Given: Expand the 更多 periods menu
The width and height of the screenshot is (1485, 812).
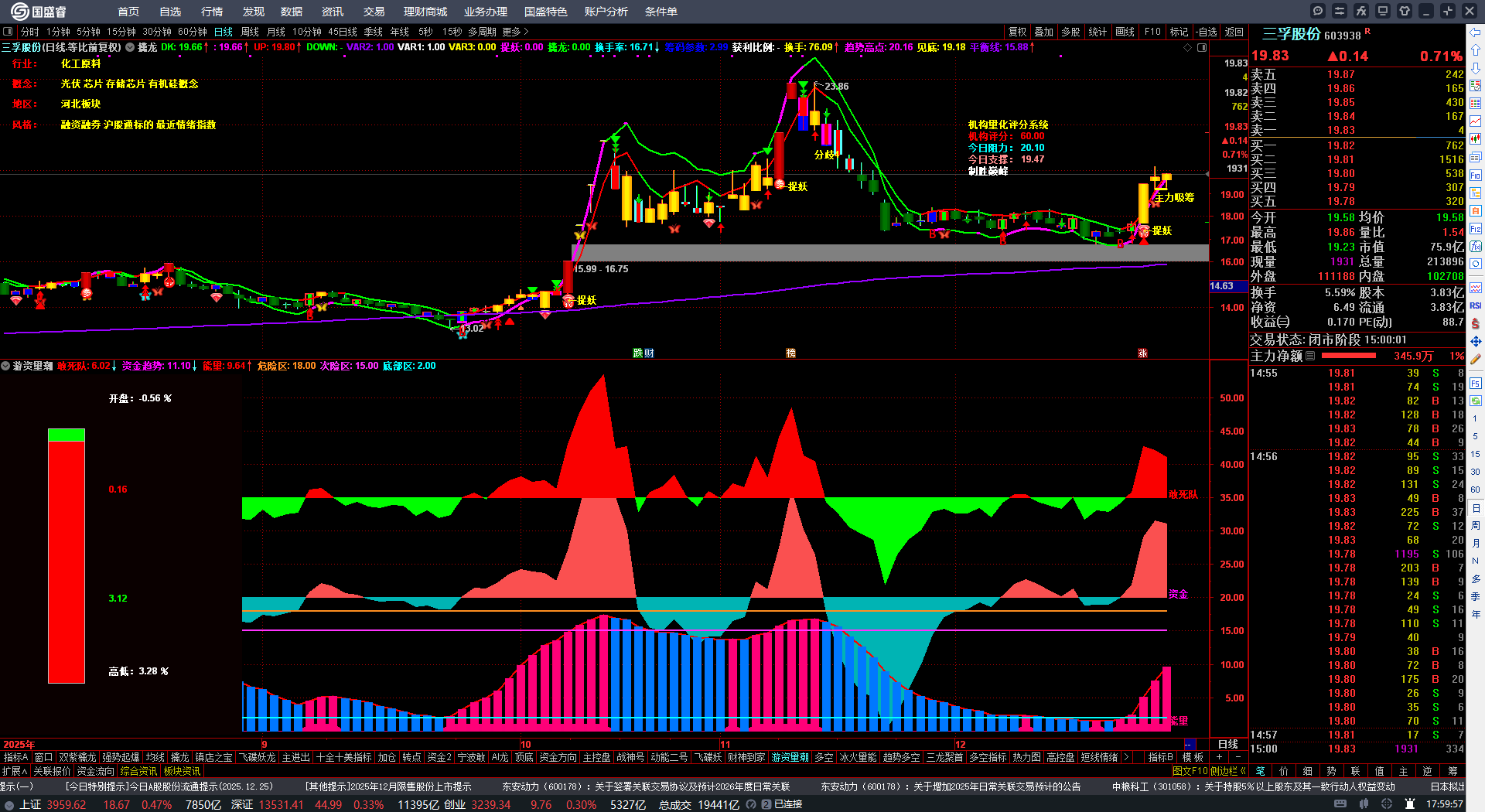Looking at the screenshot, I should click(x=516, y=32).
